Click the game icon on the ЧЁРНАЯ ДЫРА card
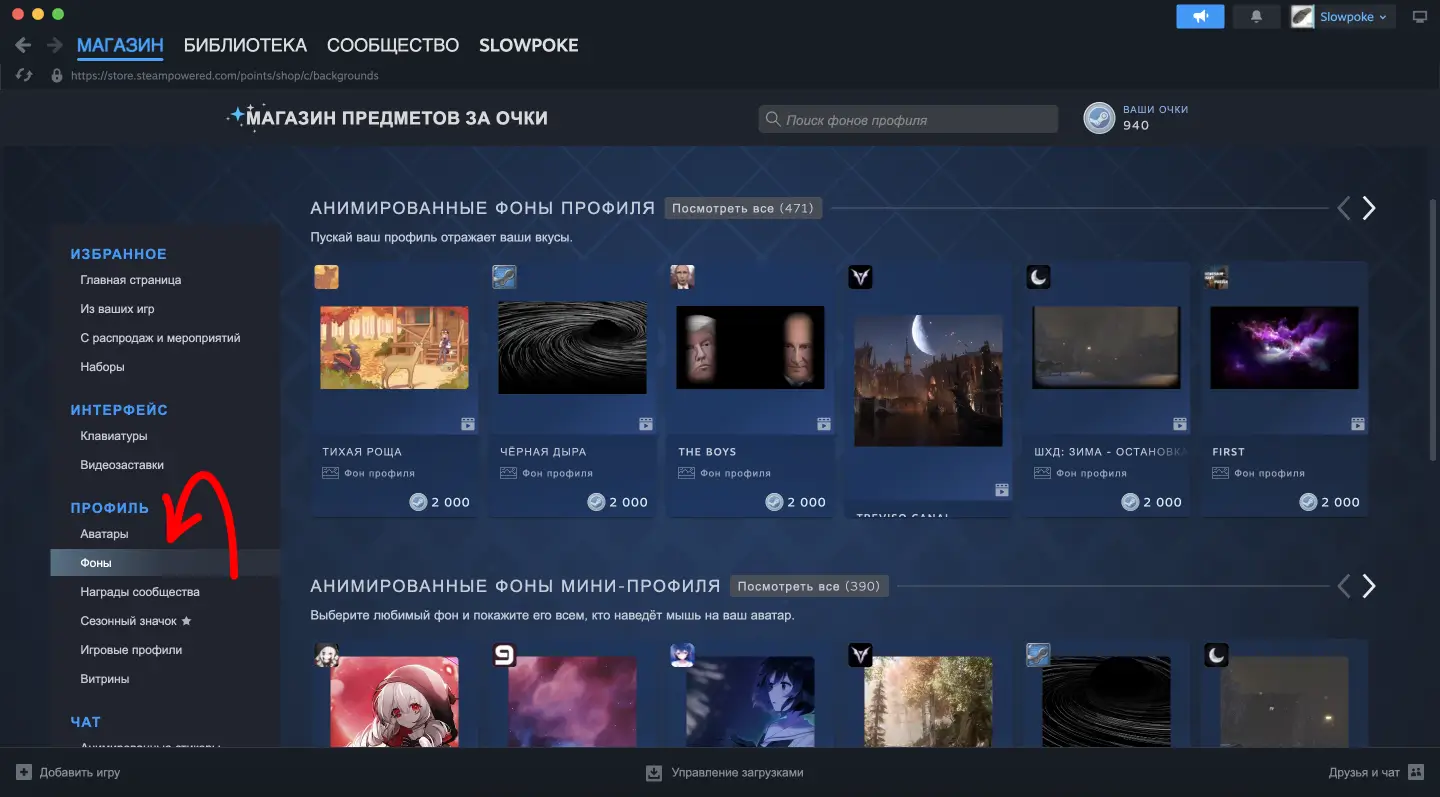This screenshot has height=797, width=1440. (504, 277)
